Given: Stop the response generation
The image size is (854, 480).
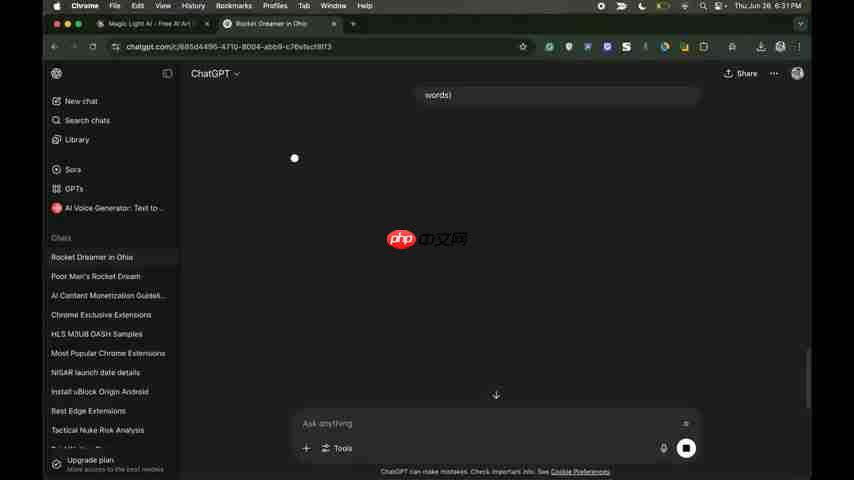Looking at the screenshot, I should click(x=686, y=448).
